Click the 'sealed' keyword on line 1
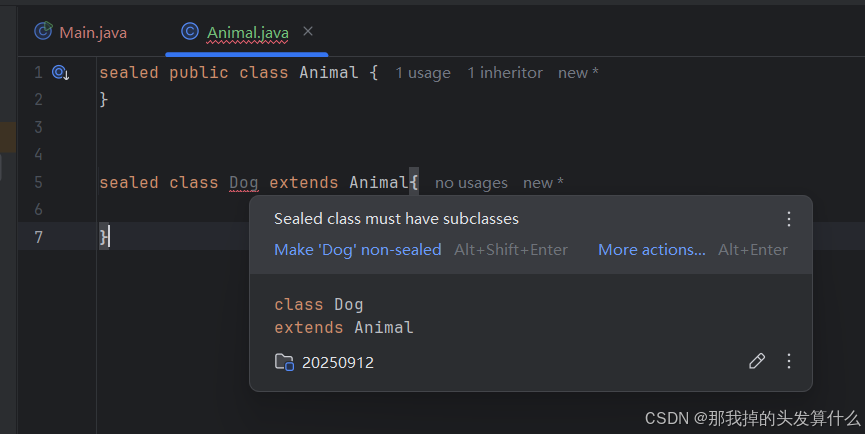This screenshot has width=865, height=434. click(x=129, y=72)
